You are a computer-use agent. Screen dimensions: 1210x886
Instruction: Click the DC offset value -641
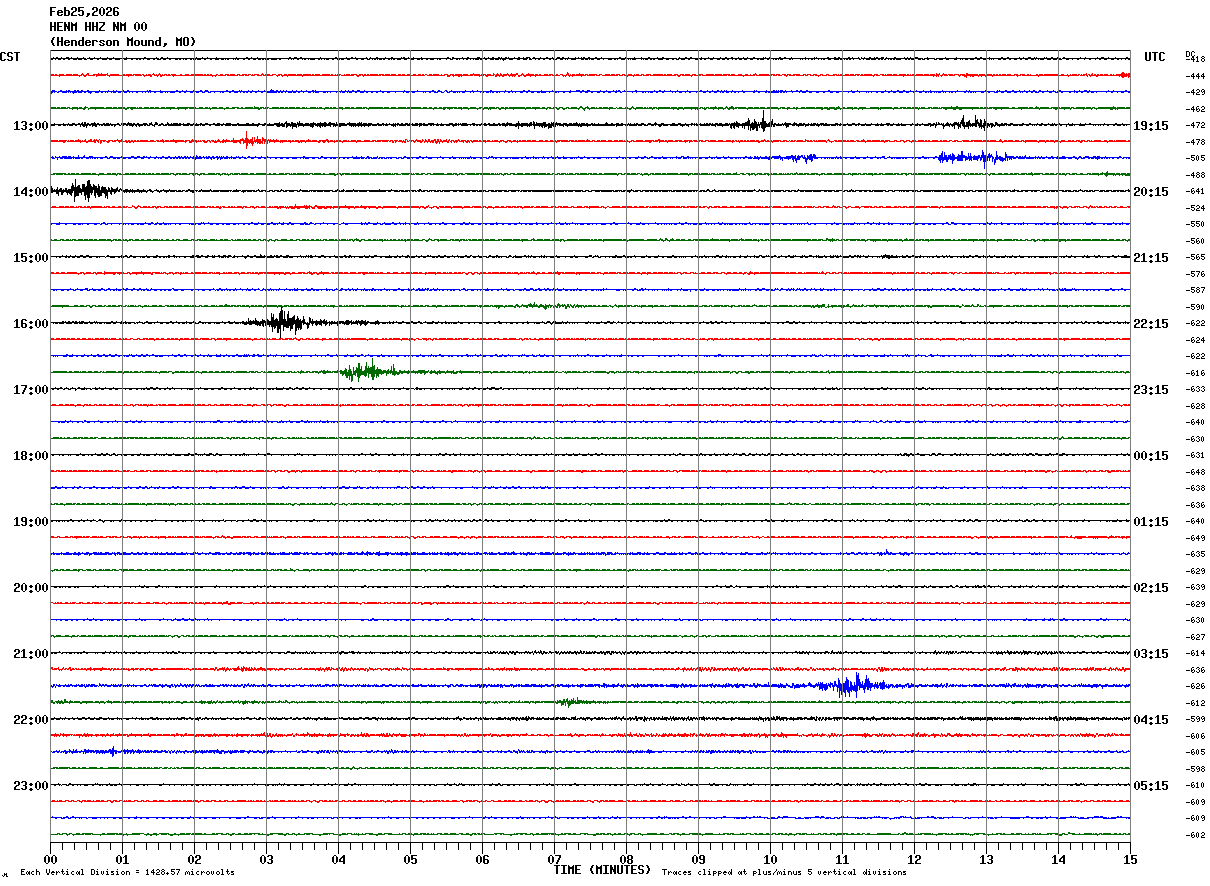1196,191
